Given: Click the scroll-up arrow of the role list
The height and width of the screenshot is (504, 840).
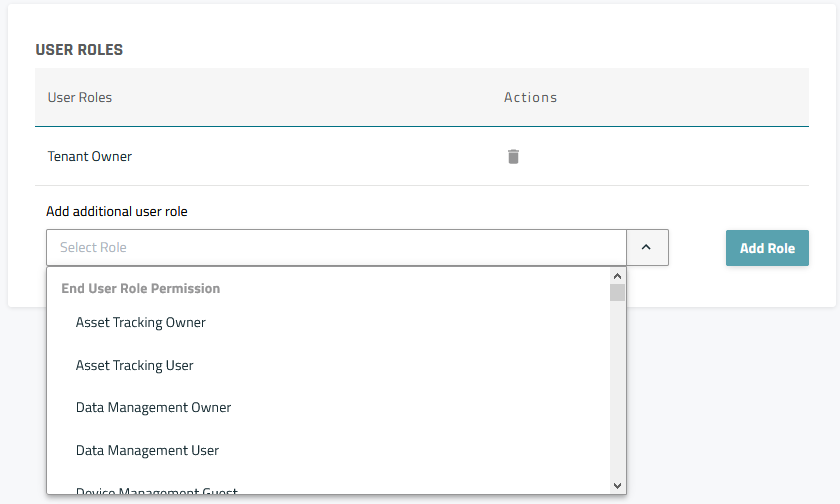Looking at the screenshot, I should pos(617,276).
